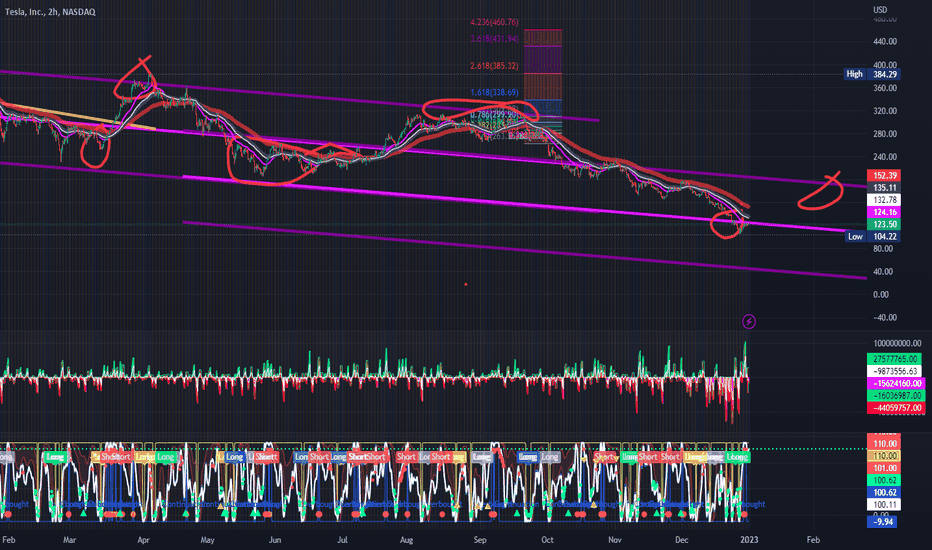The height and width of the screenshot is (550, 932).
Task: Select the red 152.39 price tag
Action: 884,175
